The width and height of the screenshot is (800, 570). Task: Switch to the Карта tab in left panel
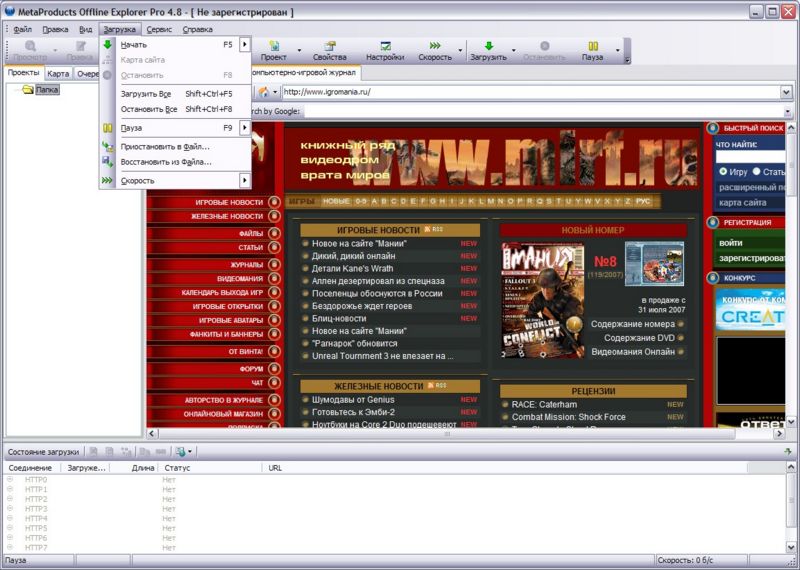click(x=58, y=73)
